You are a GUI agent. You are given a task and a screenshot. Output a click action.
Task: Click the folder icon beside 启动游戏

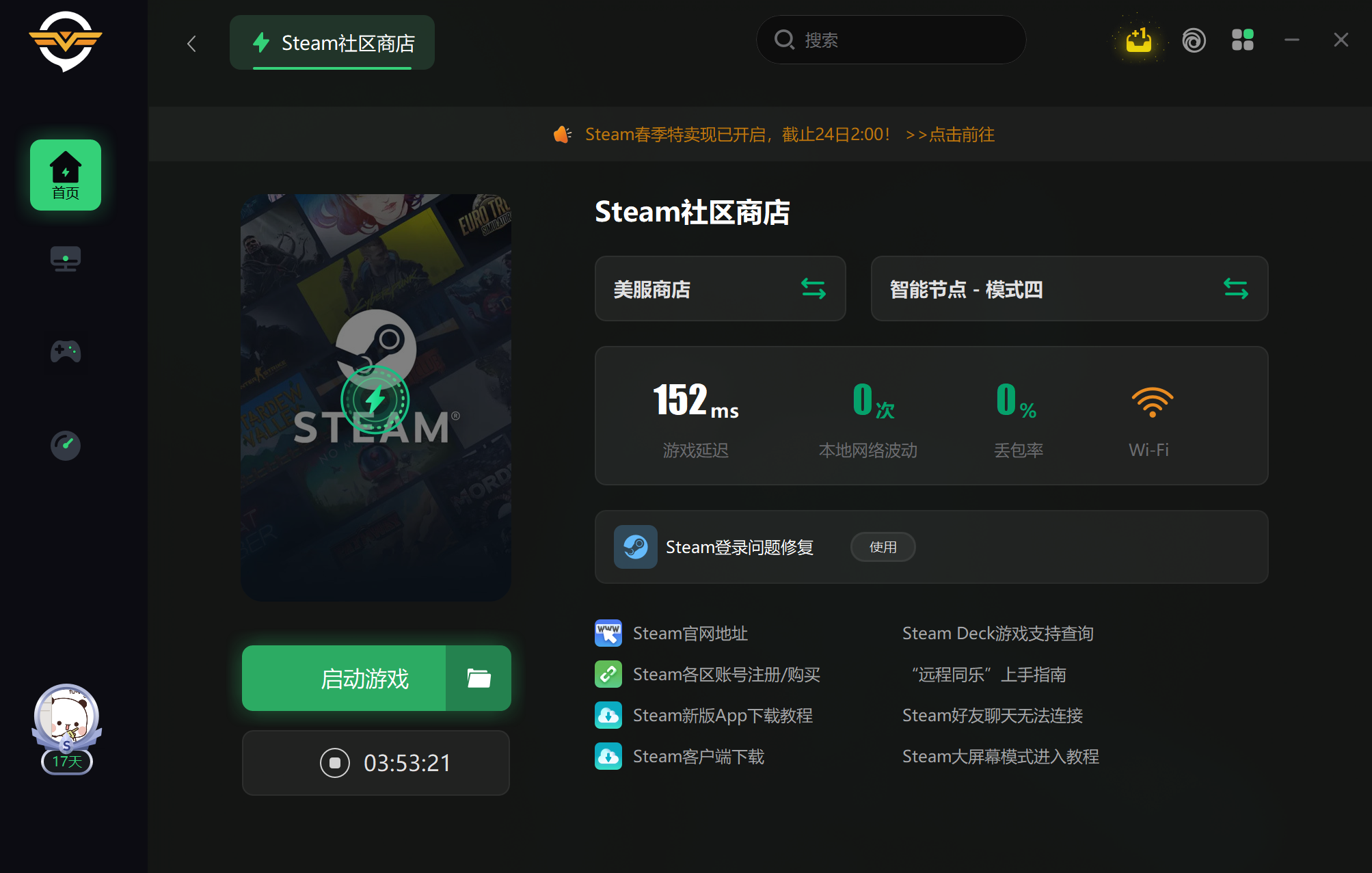pos(479,678)
